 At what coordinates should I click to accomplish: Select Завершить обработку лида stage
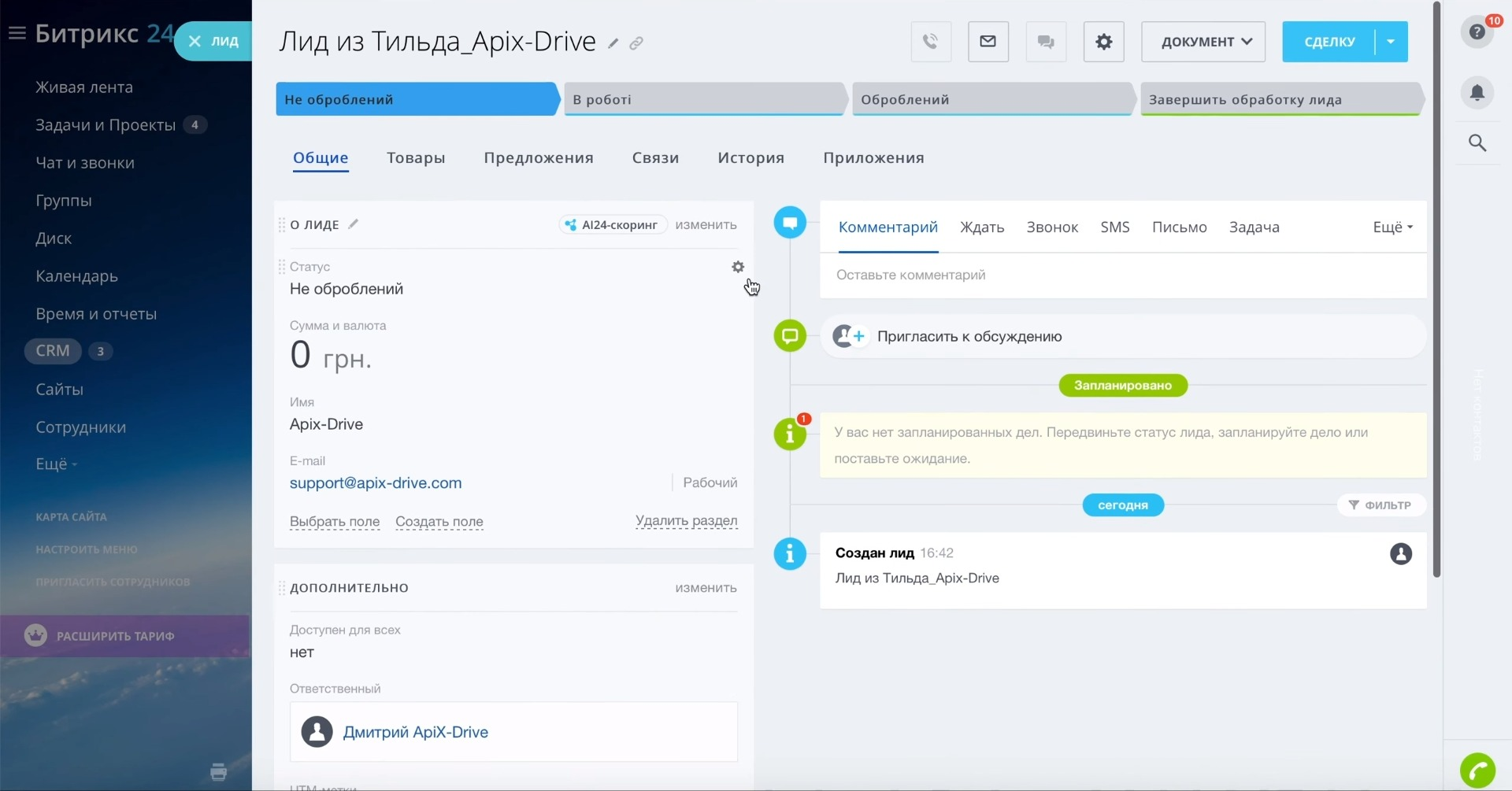(1282, 99)
